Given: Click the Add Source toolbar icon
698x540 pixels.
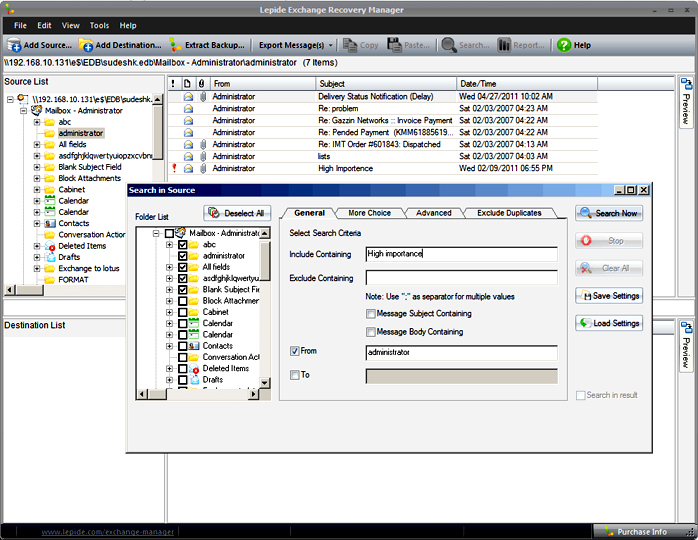Looking at the screenshot, I should 14,45.
